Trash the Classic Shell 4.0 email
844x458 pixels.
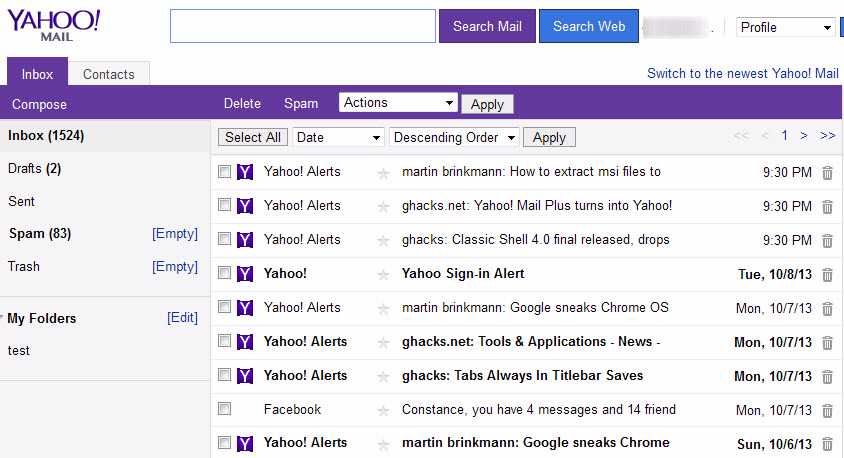[827, 241]
